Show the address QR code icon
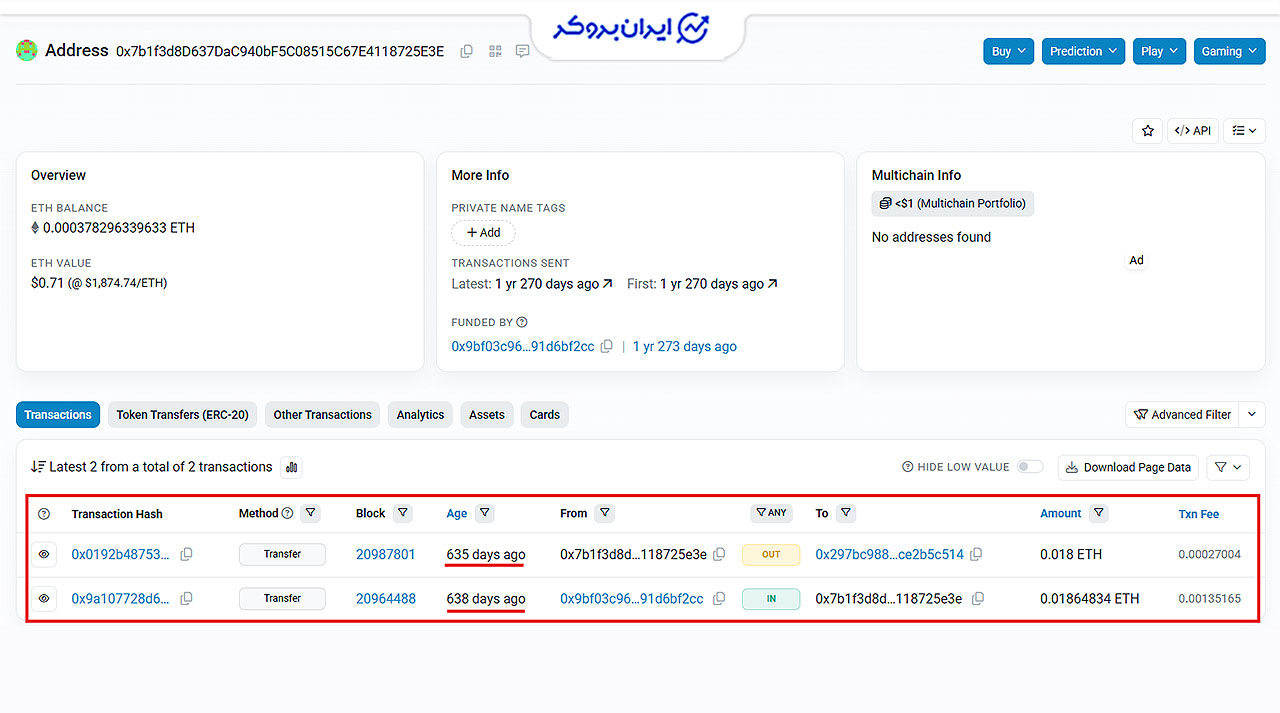The height and width of the screenshot is (713, 1280). coord(495,51)
